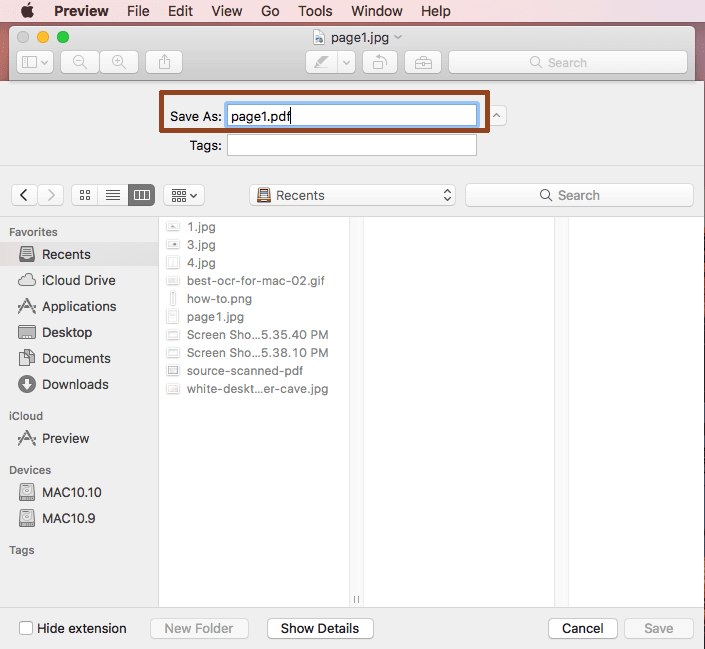705x649 pixels.
Task: Open the View menu
Action: coord(227,11)
